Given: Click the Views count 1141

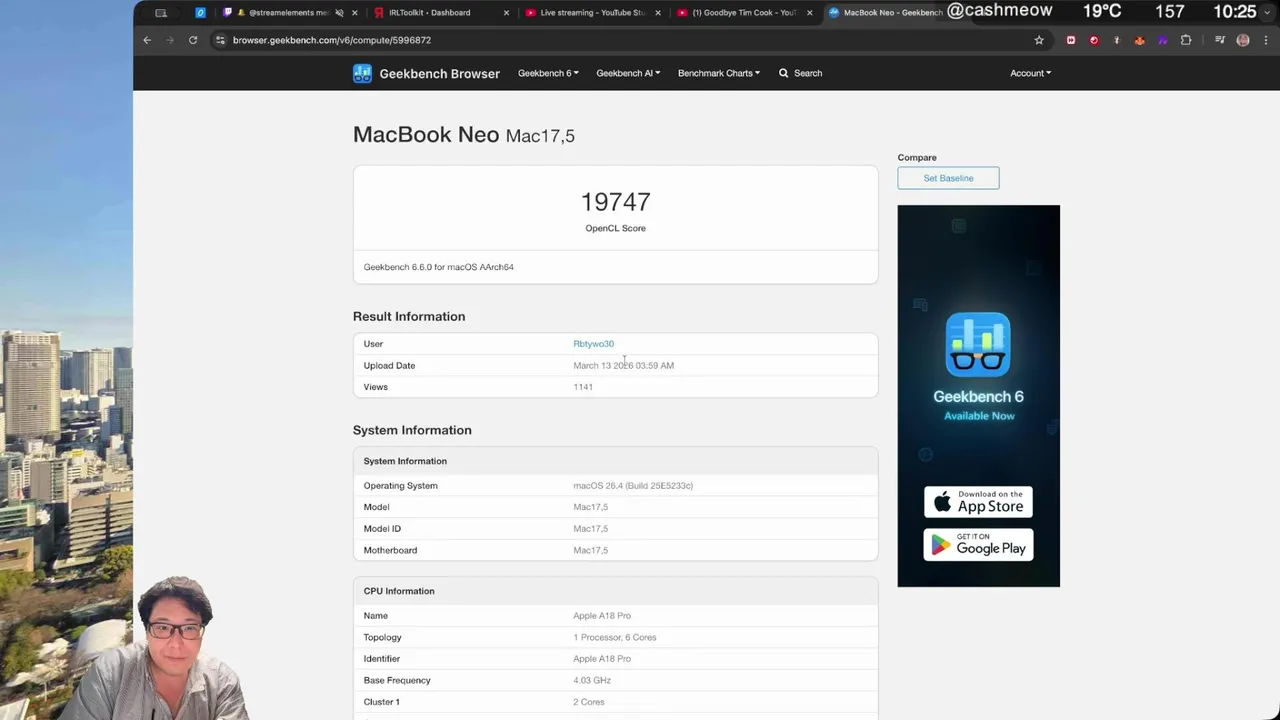Looking at the screenshot, I should click(583, 387).
